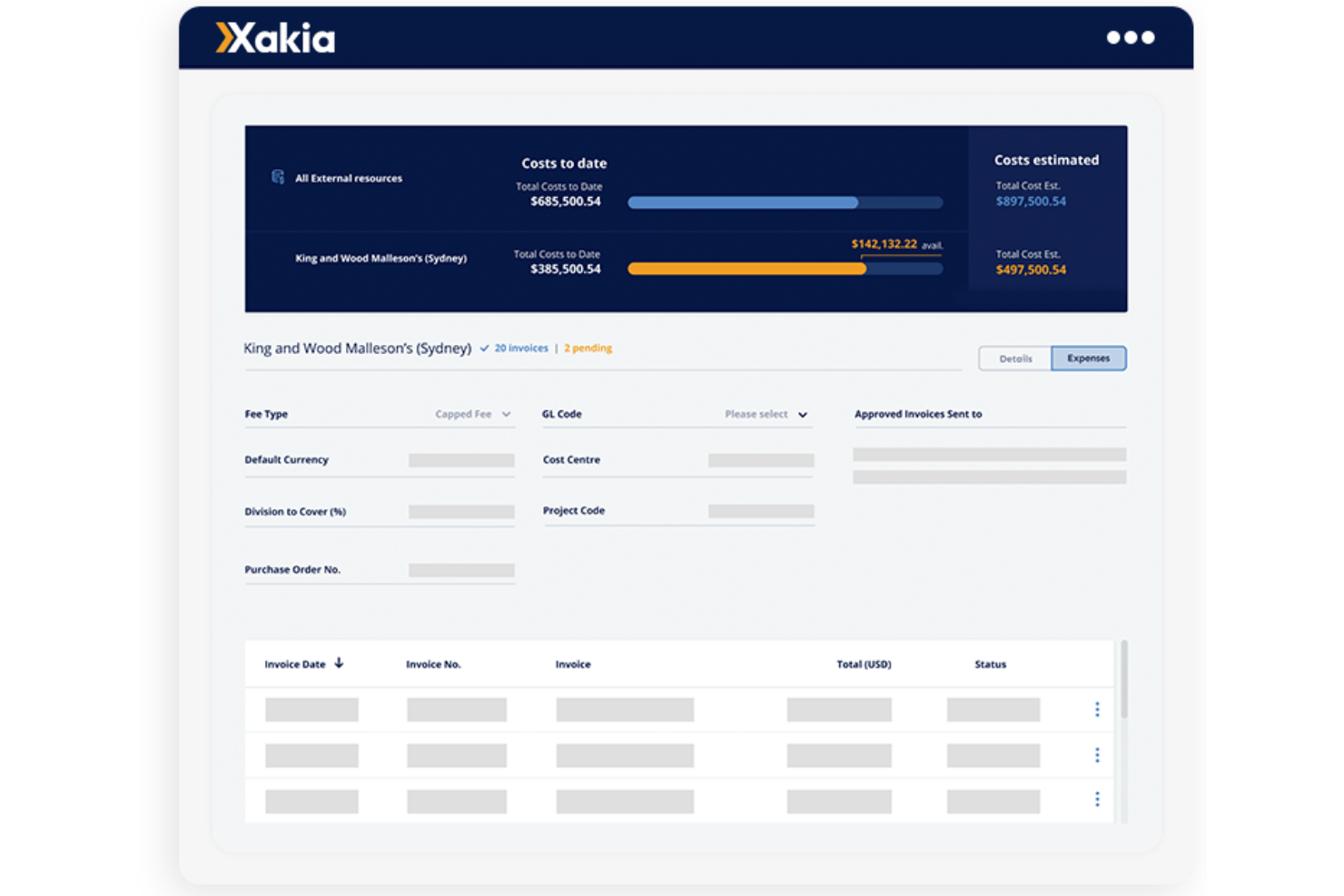The height and width of the screenshot is (896, 1344).
Task: Sort by Invoice Date arrow
Action: [x=339, y=664]
